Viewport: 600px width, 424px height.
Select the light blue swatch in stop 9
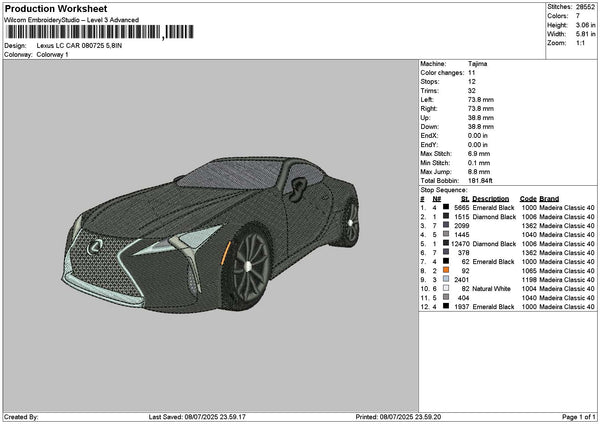(x=445, y=279)
